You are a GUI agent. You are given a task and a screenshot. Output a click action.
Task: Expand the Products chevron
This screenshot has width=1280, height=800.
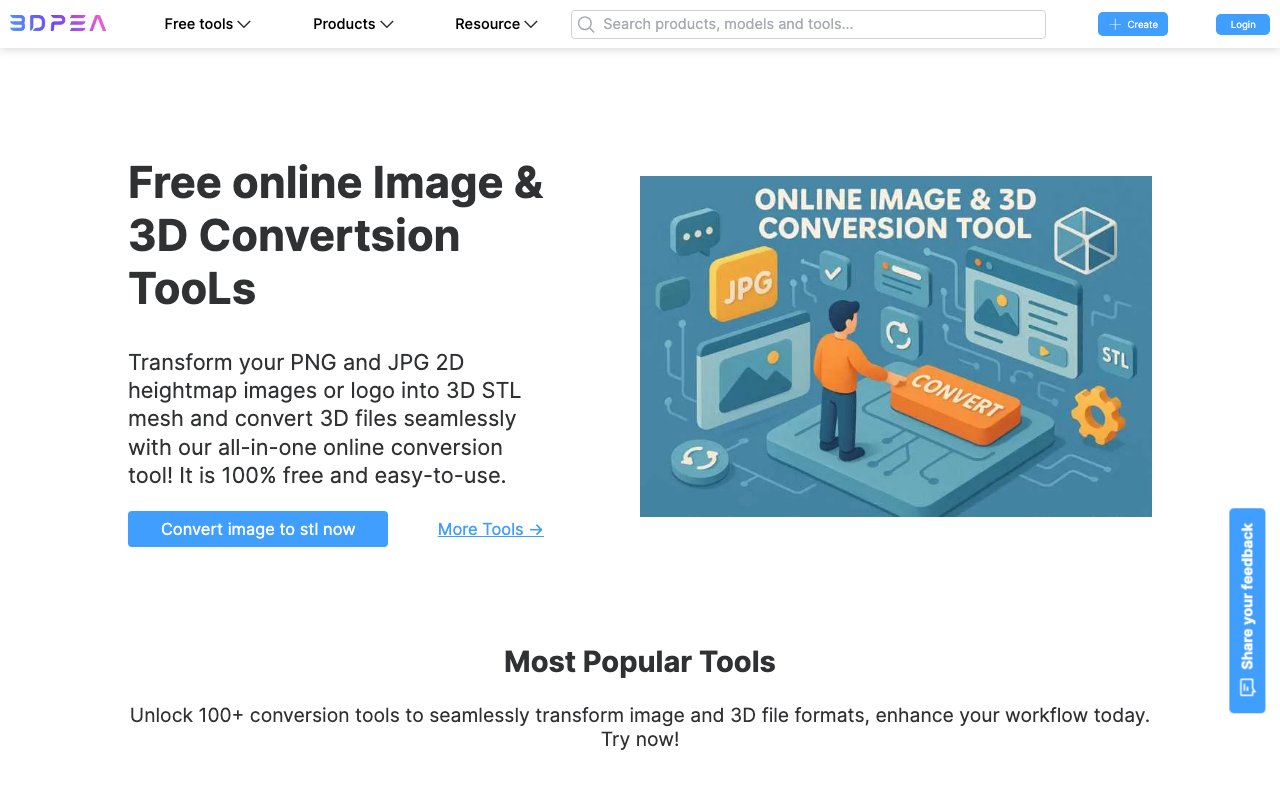387,24
